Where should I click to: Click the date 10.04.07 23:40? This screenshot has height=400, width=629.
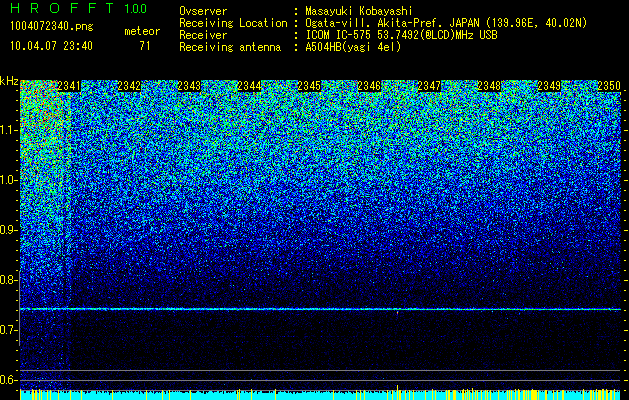51,46
